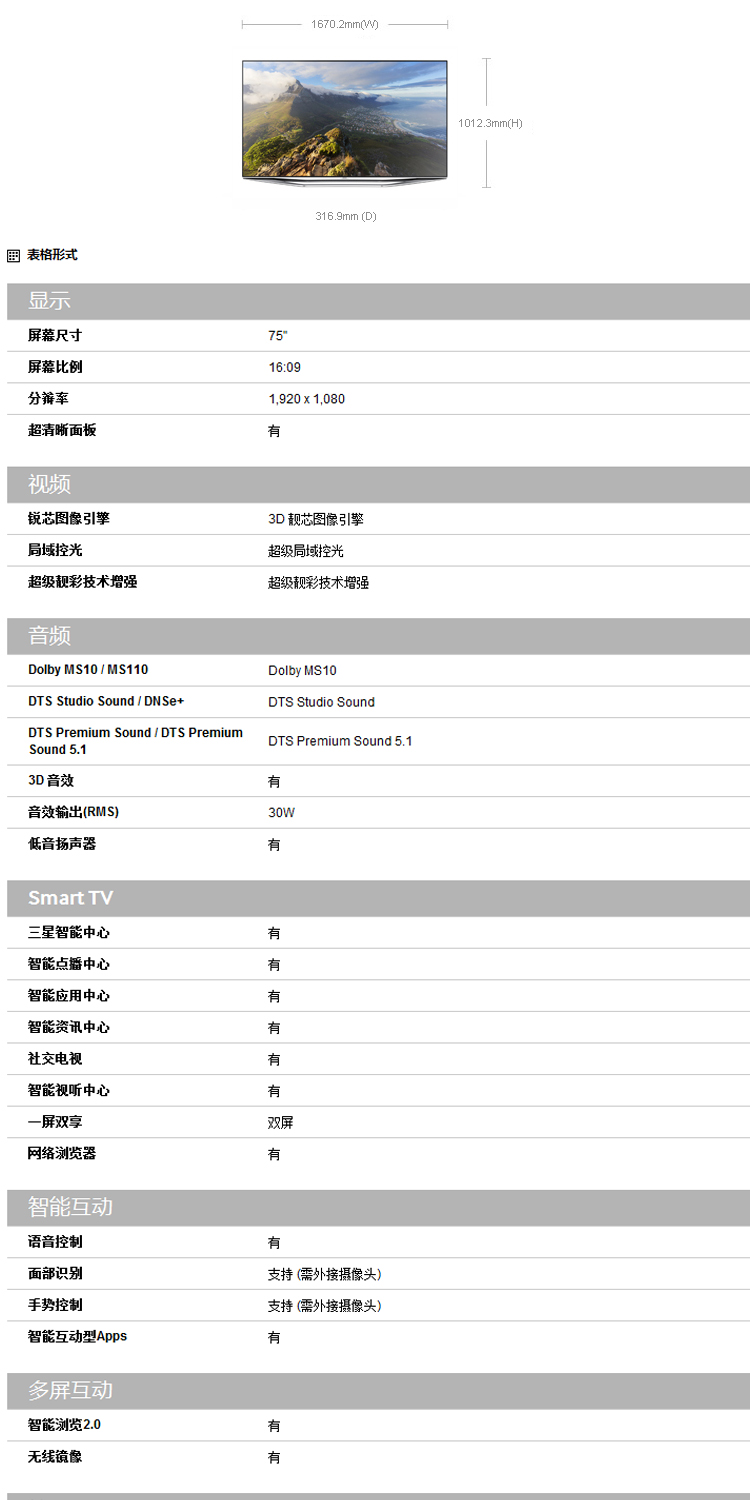Image resolution: width=750 pixels, height=1500 pixels.
Task: Click the 智能互动 section header
Action: [x=70, y=1207]
